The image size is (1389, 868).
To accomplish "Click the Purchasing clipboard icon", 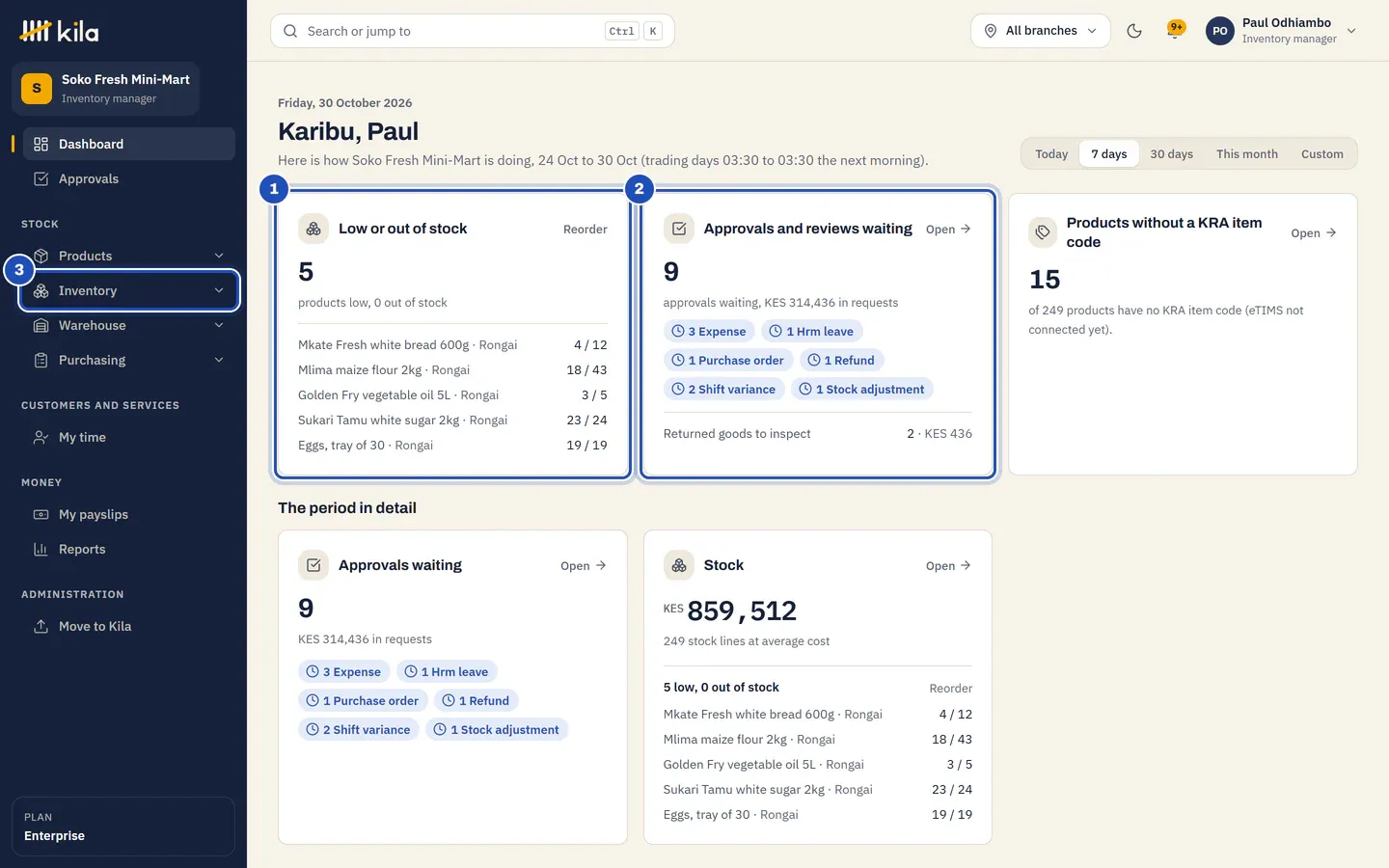I will pos(41,360).
